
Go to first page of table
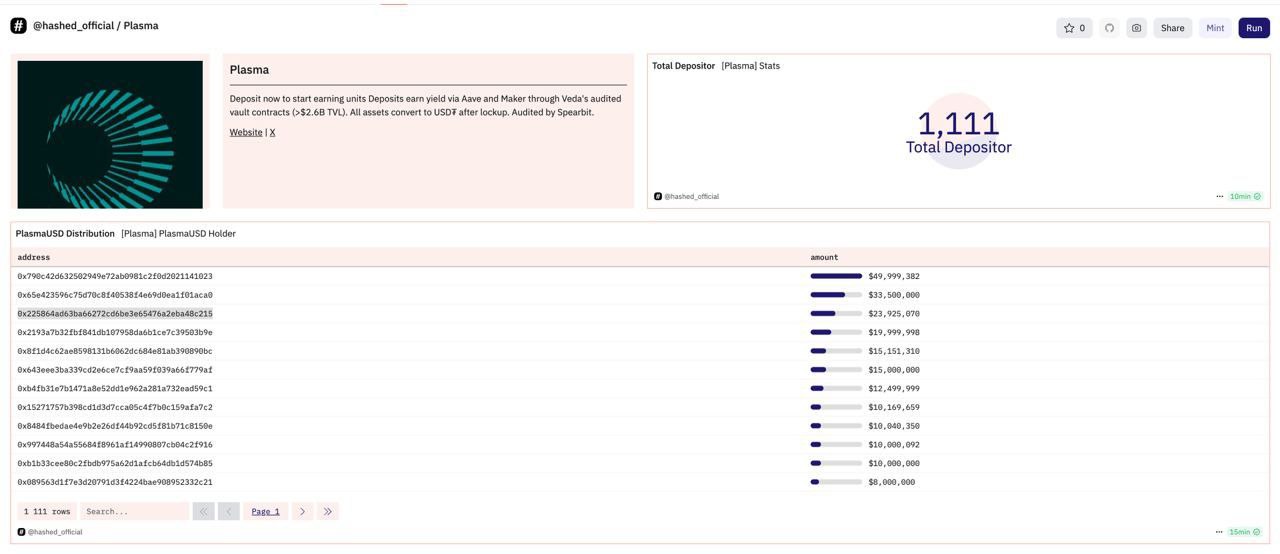[203, 511]
